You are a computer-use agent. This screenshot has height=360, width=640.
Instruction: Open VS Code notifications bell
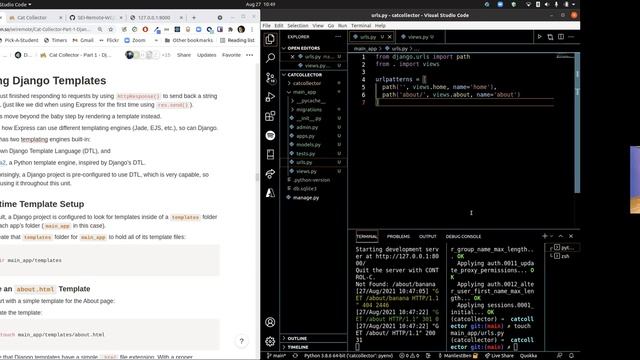click(571, 356)
